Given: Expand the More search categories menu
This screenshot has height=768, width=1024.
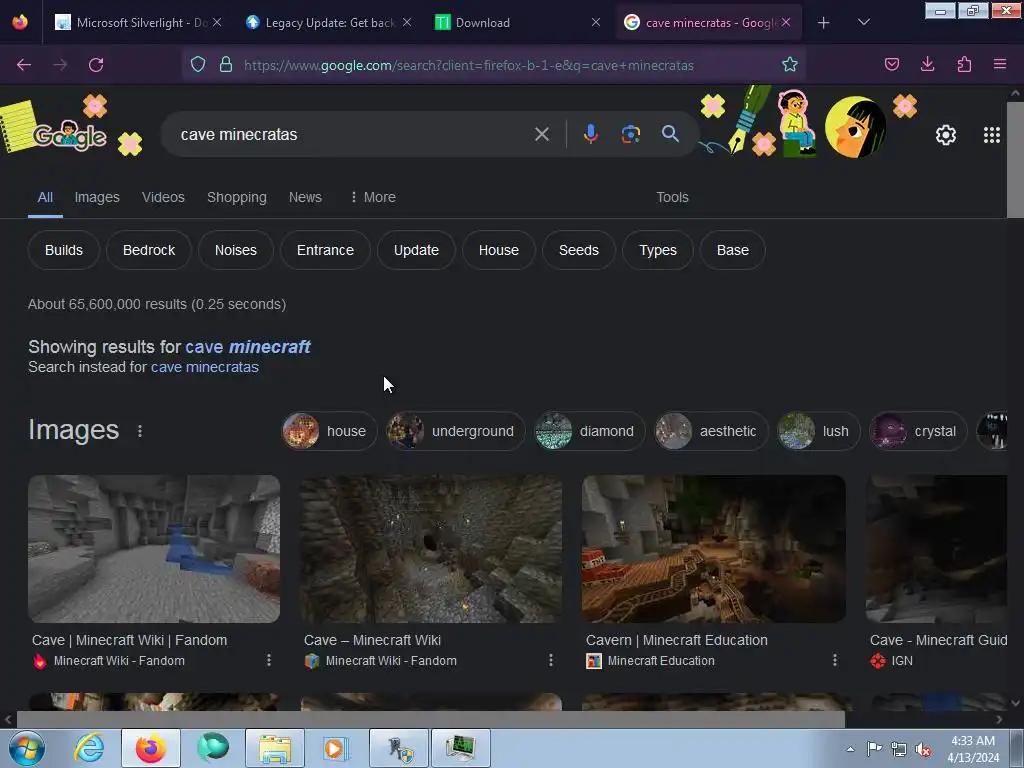Looking at the screenshot, I should point(373,197).
